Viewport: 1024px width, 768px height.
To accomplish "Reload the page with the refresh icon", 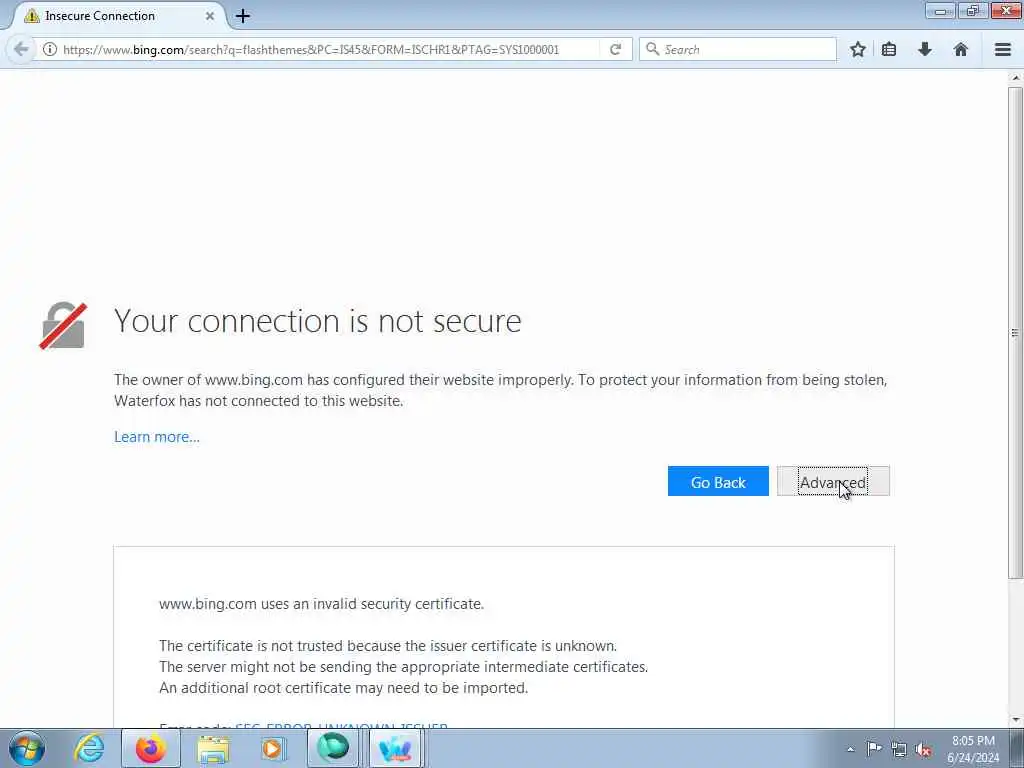I will click(x=615, y=49).
